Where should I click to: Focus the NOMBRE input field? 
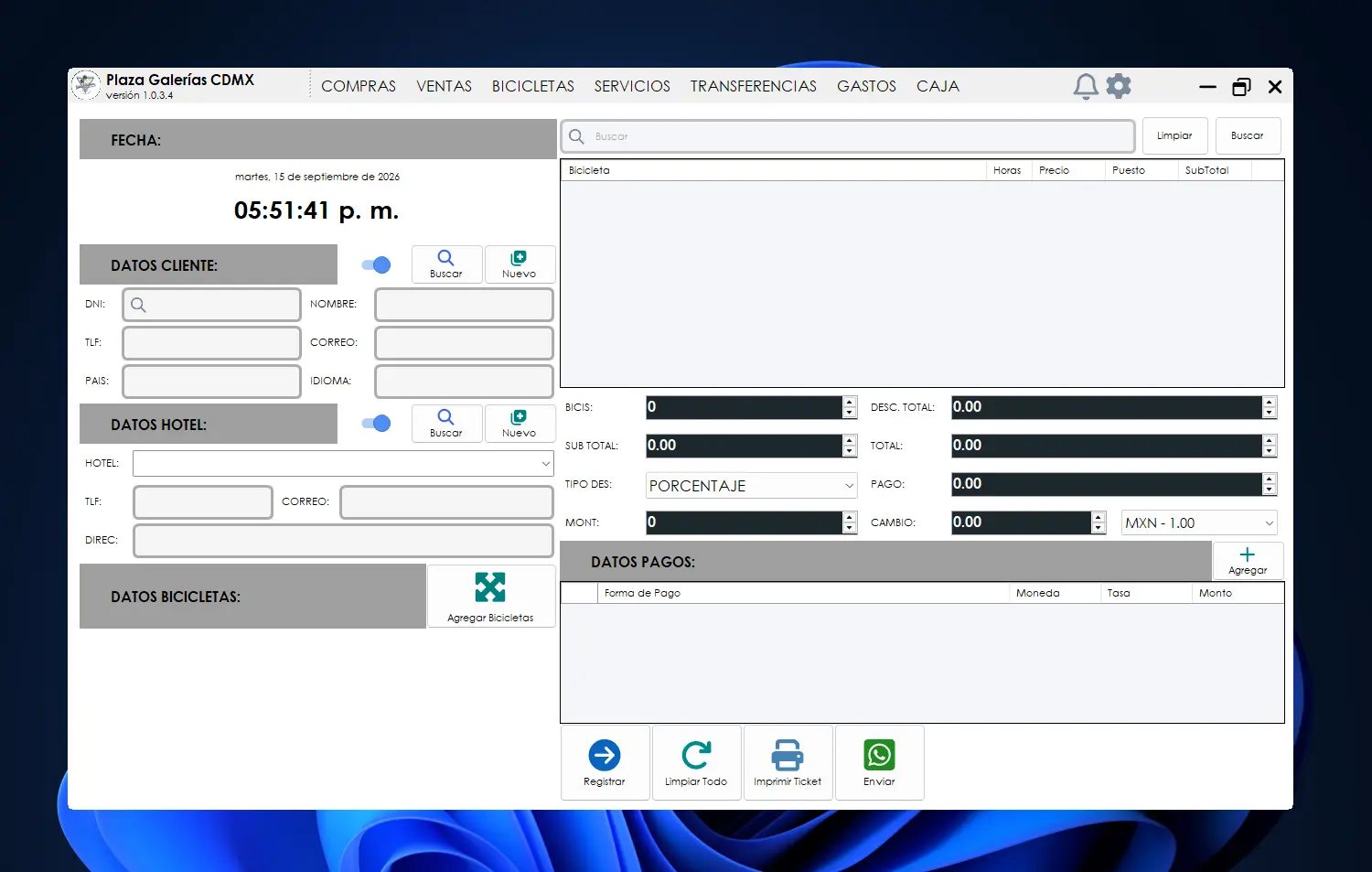coord(464,305)
